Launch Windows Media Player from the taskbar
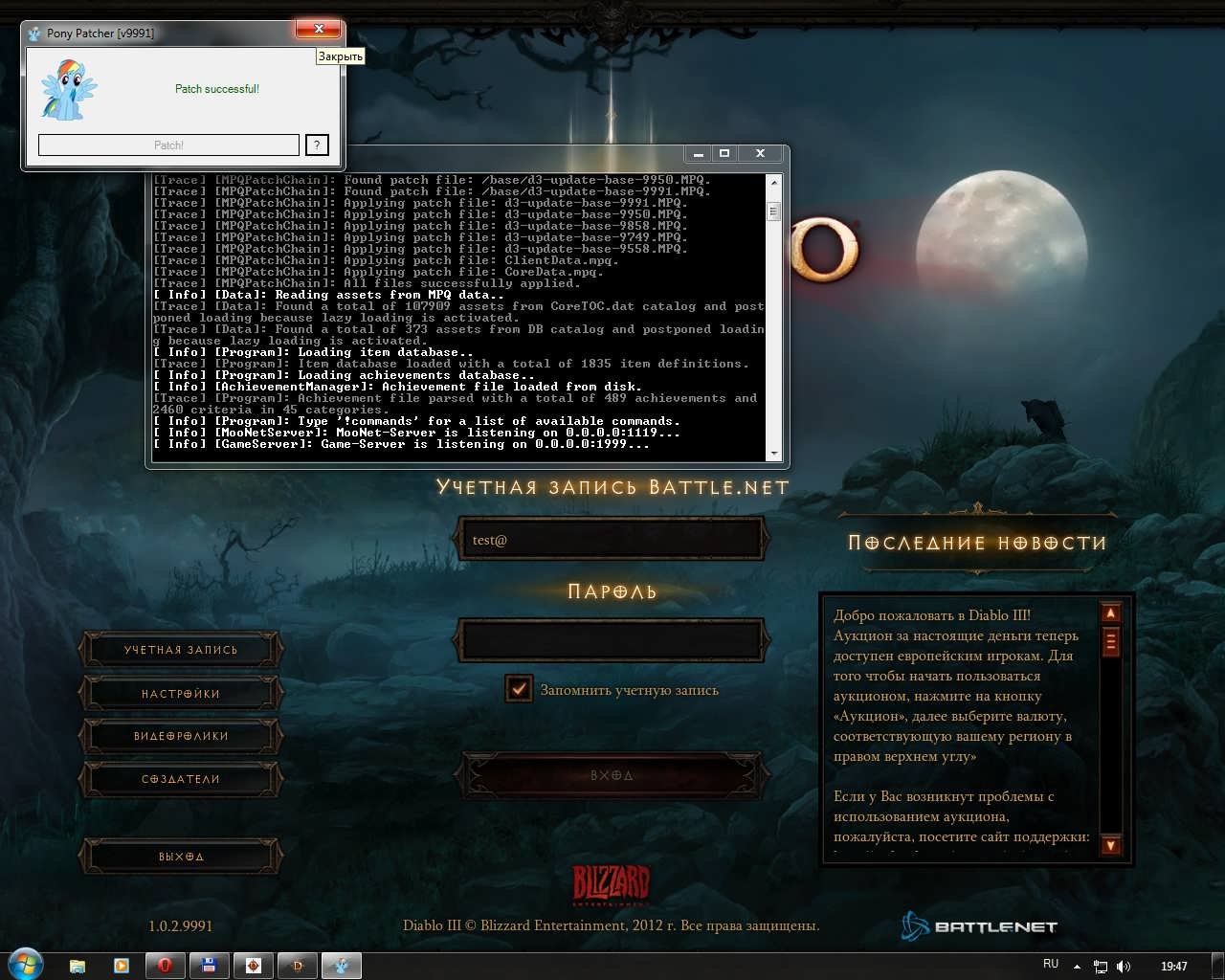The width and height of the screenshot is (1225, 980). pos(122,966)
